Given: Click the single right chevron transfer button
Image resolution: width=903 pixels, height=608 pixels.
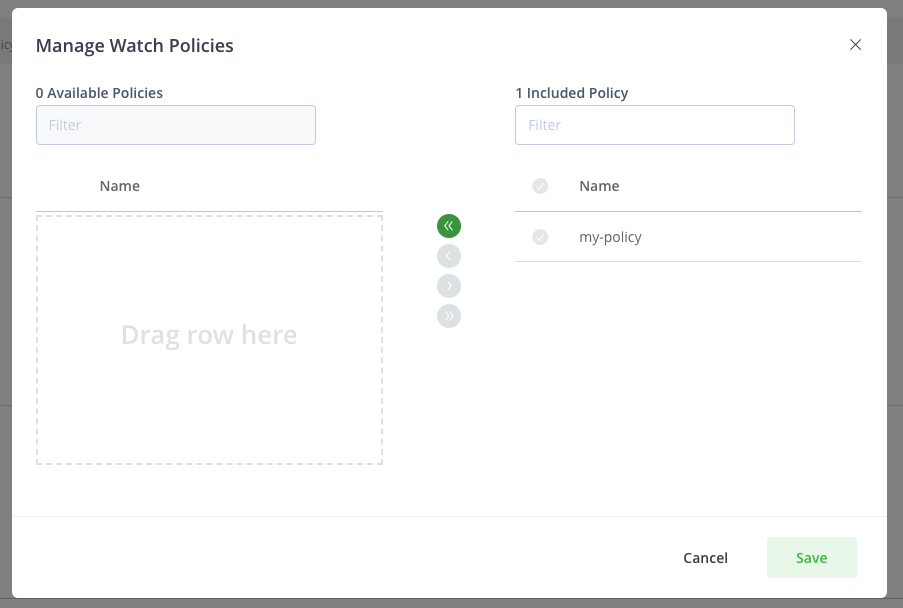Looking at the screenshot, I should tap(449, 286).
